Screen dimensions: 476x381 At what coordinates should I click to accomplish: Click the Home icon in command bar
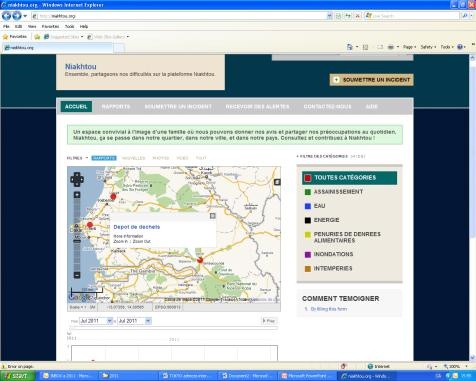point(350,47)
